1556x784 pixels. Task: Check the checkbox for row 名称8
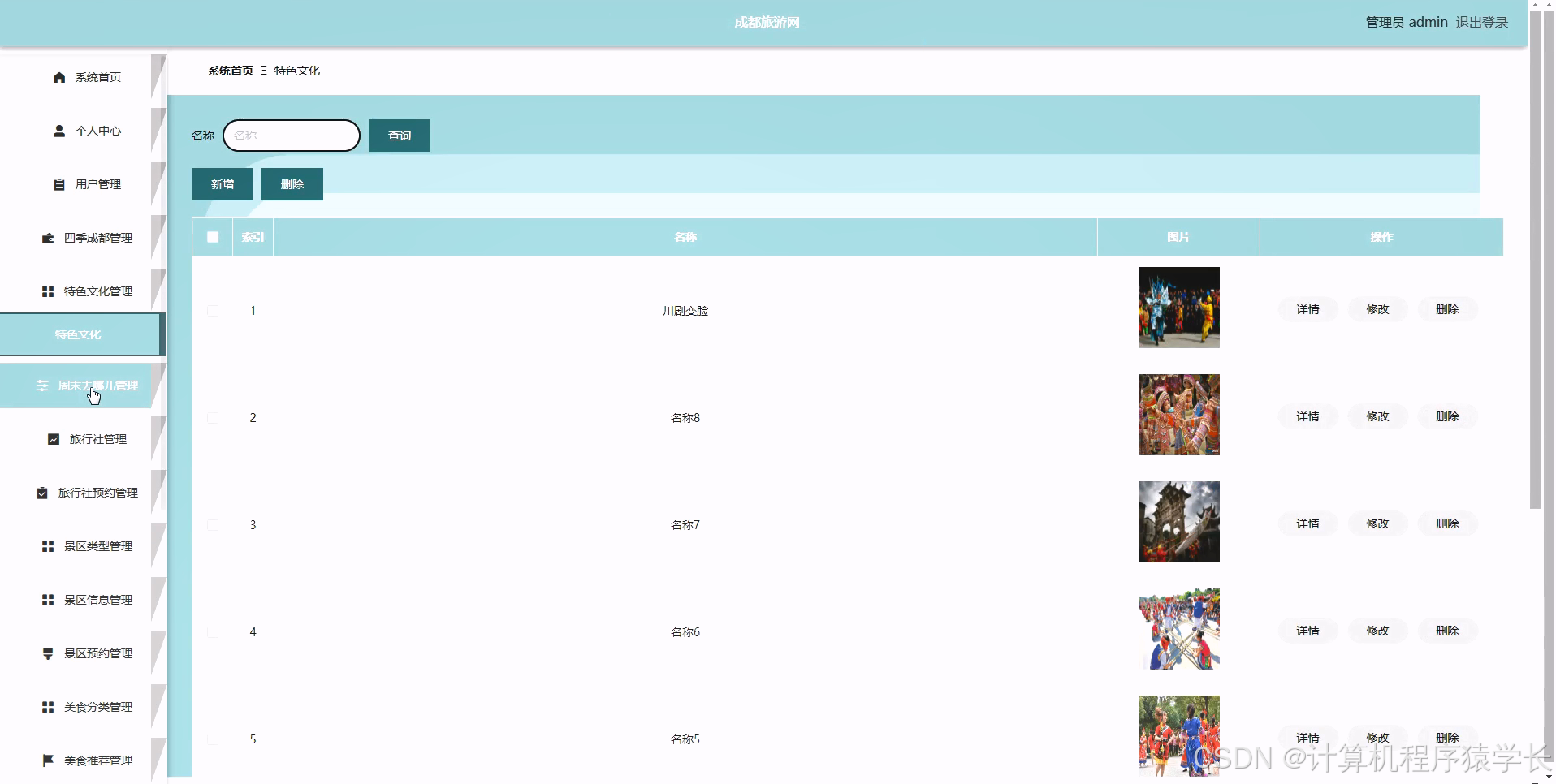[213, 418]
